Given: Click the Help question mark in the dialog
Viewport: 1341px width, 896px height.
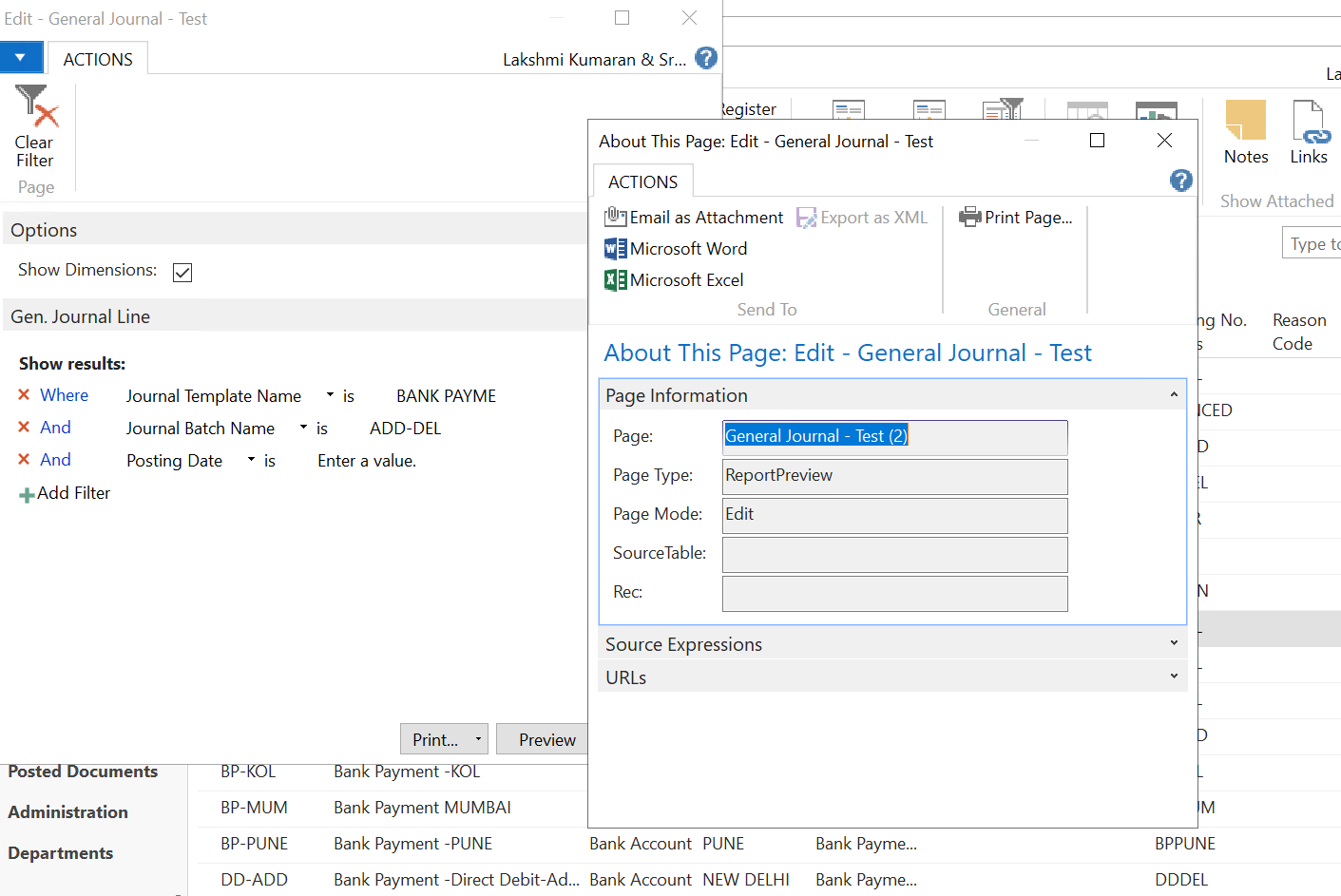Looking at the screenshot, I should coord(1180,180).
